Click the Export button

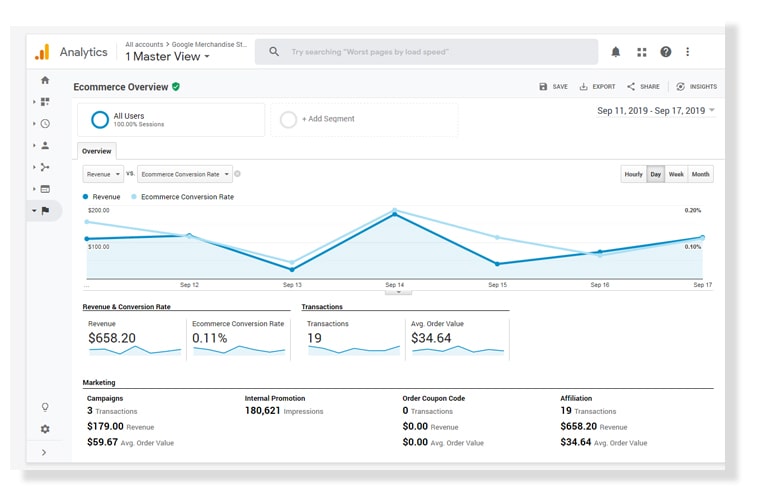598,87
